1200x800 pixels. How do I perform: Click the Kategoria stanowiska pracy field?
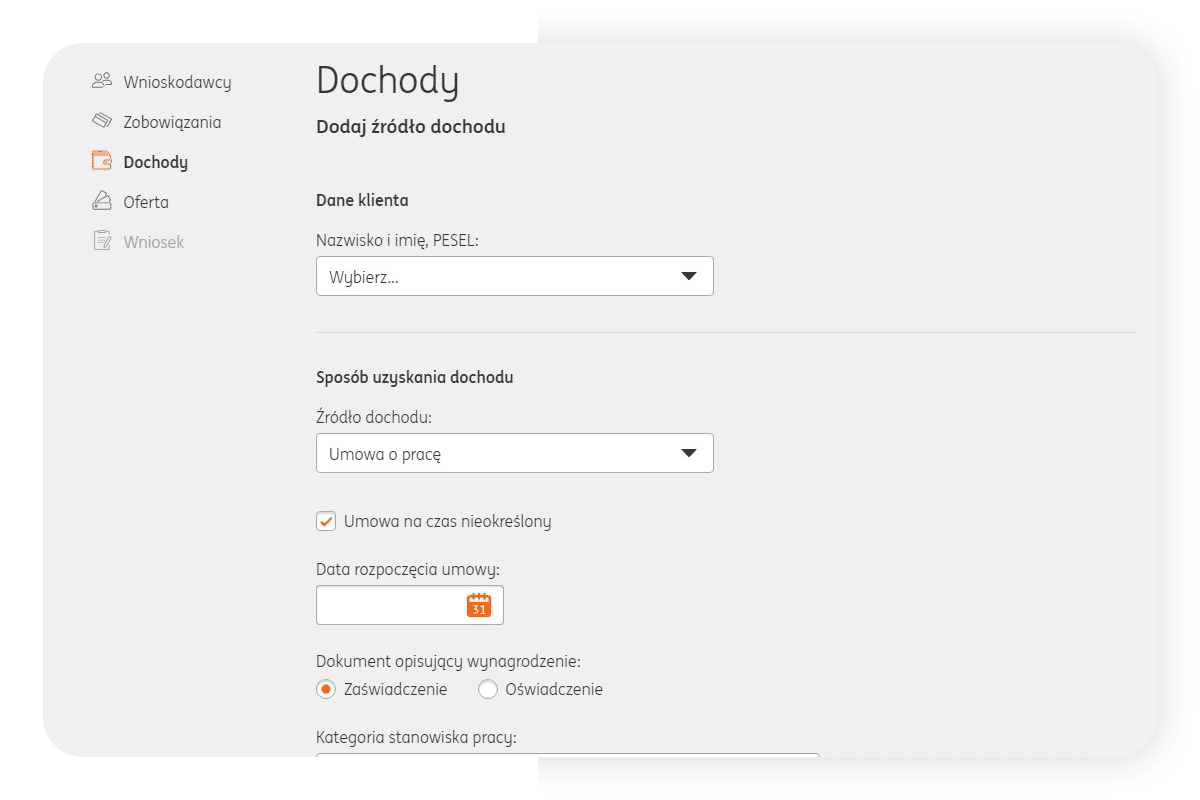click(567, 755)
